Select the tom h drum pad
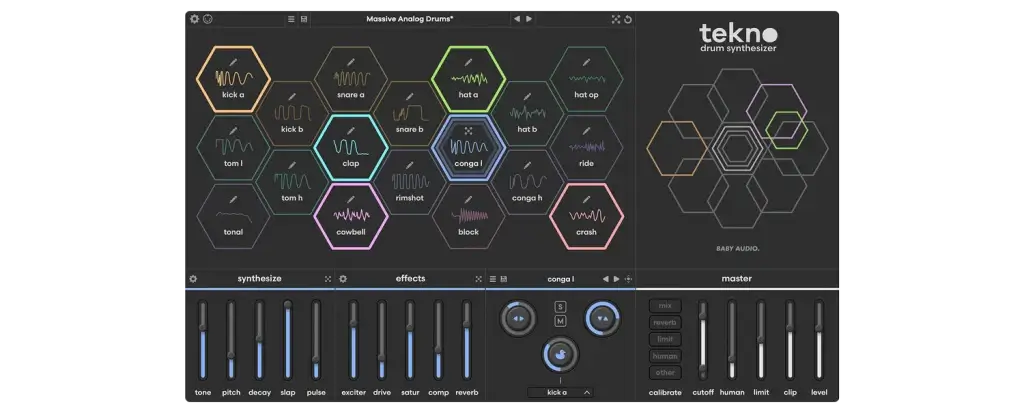Screen dimensions: 1024x413 pyautogui.click(x=292, y=182)
